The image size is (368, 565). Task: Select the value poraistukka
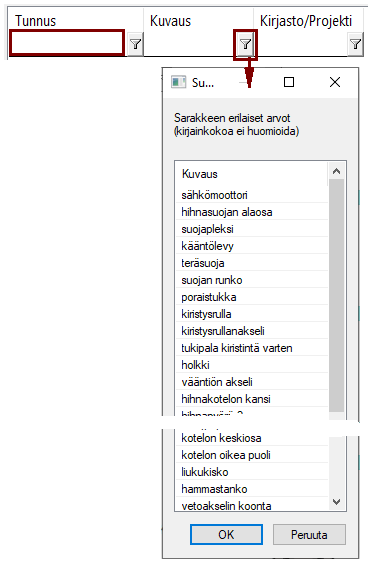252,297
